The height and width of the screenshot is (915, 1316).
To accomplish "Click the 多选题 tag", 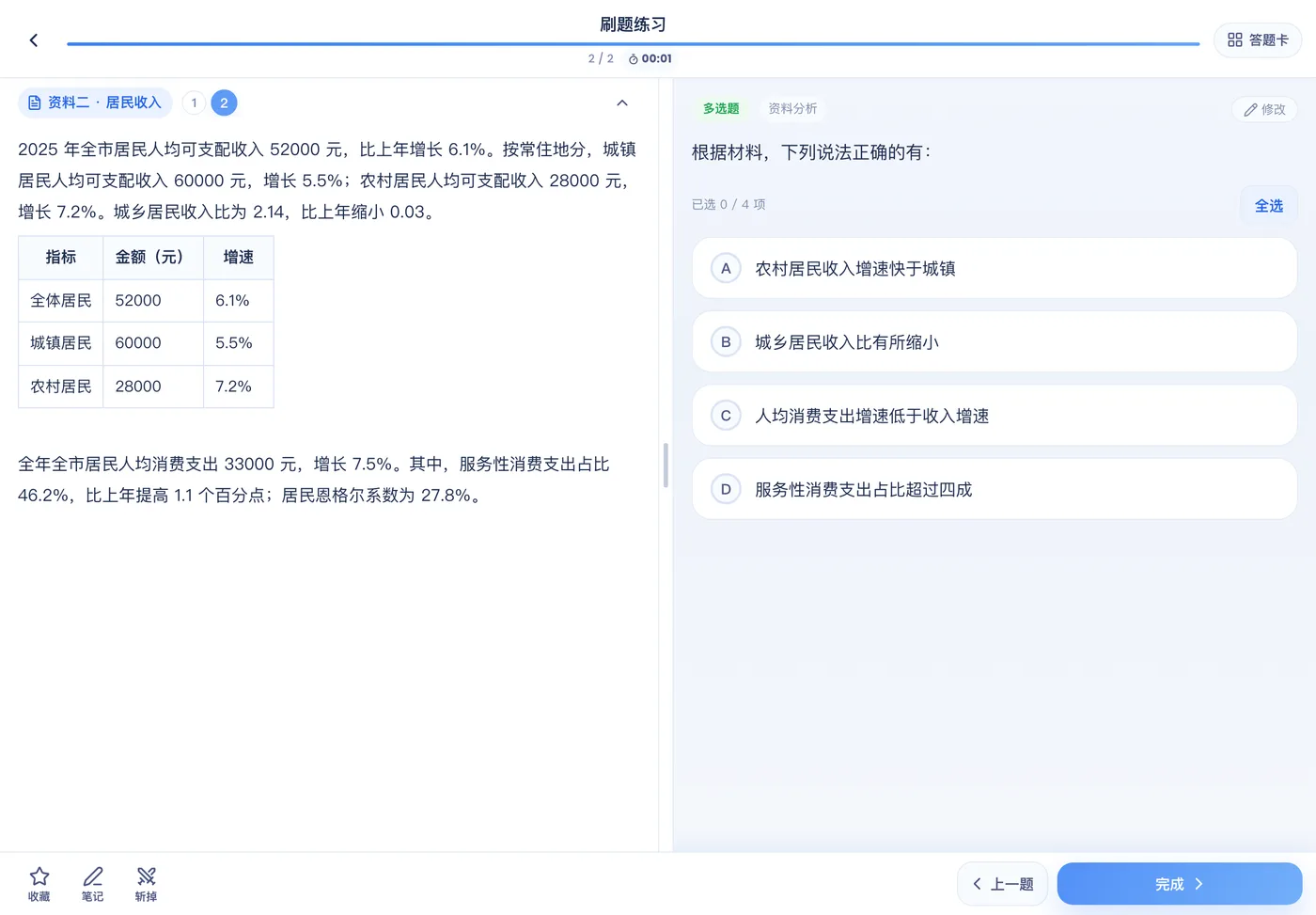I will point(721,109).
